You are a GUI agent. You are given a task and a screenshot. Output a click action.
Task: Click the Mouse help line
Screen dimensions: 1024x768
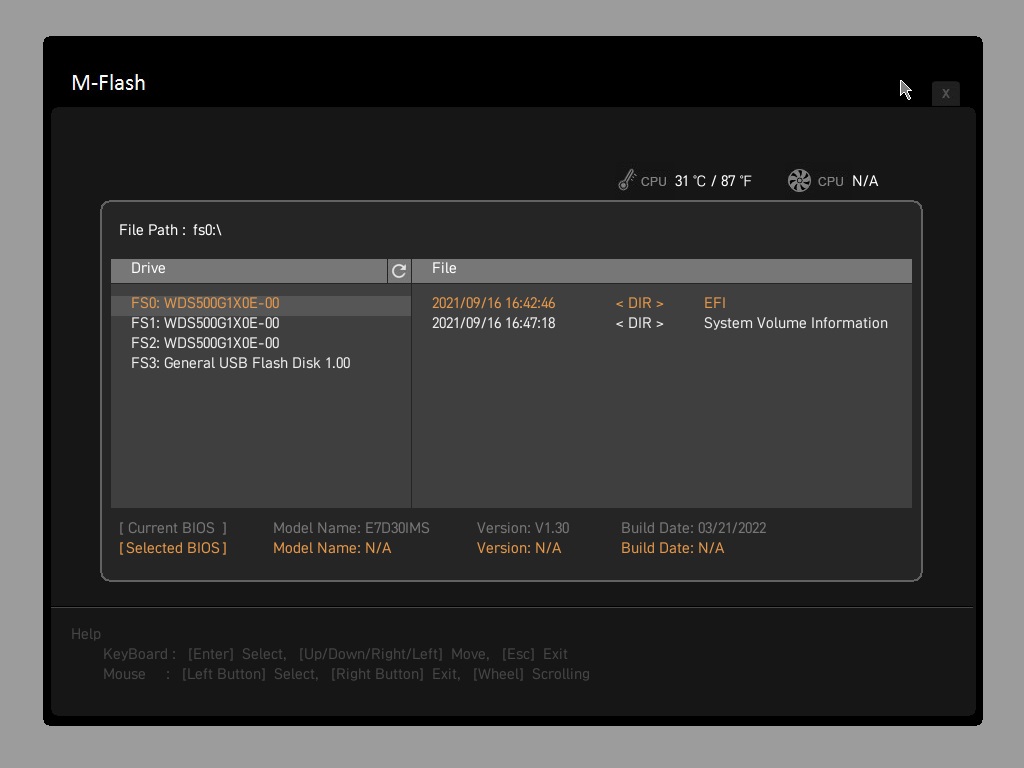[346, 674]
